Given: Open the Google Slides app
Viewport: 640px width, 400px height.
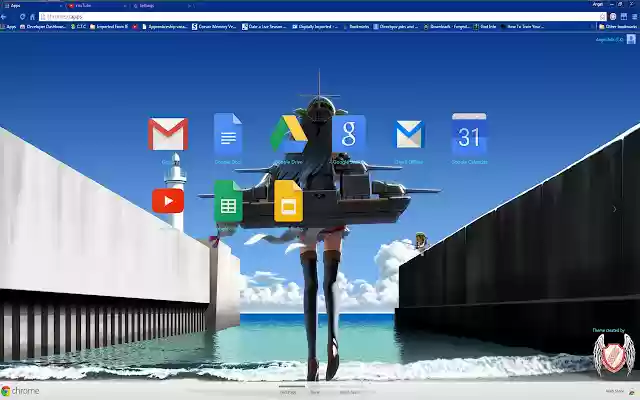Looking at the screenshot, I should 288,201.
